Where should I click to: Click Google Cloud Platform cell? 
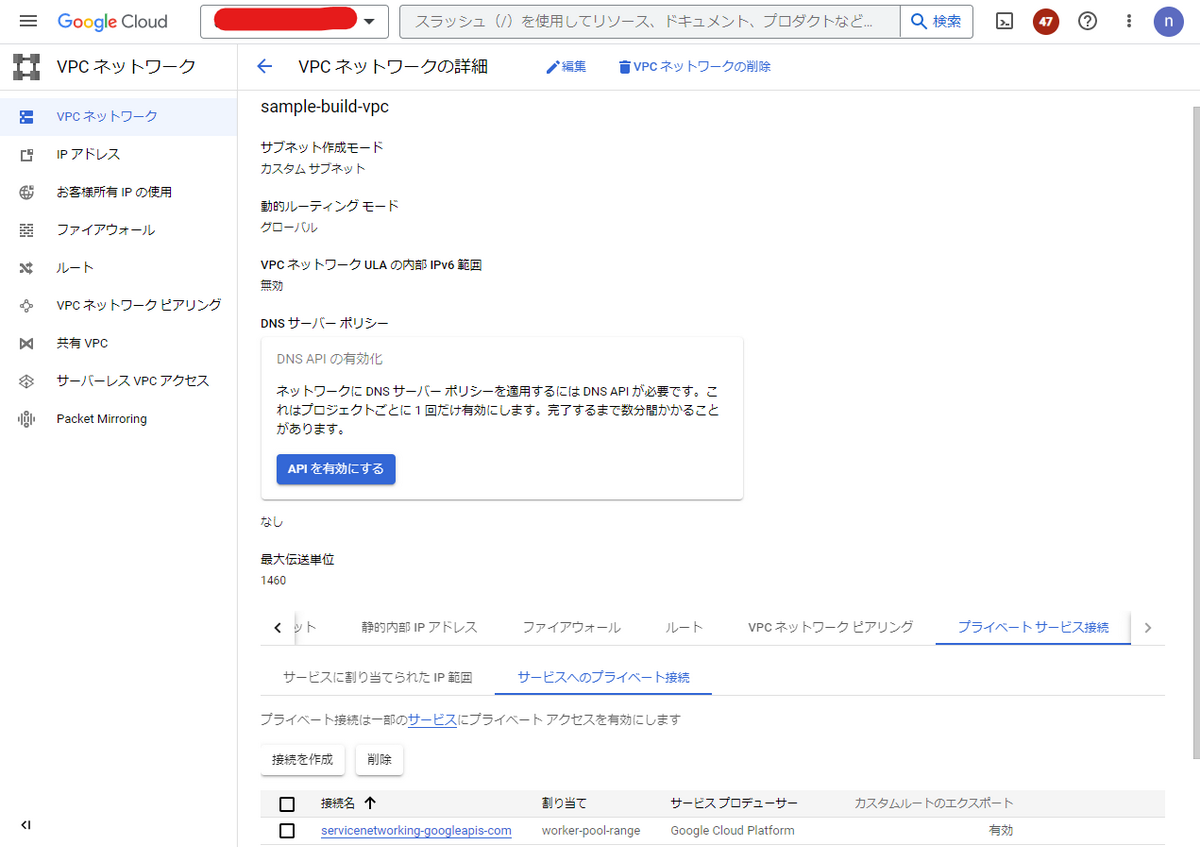point(732,831)
